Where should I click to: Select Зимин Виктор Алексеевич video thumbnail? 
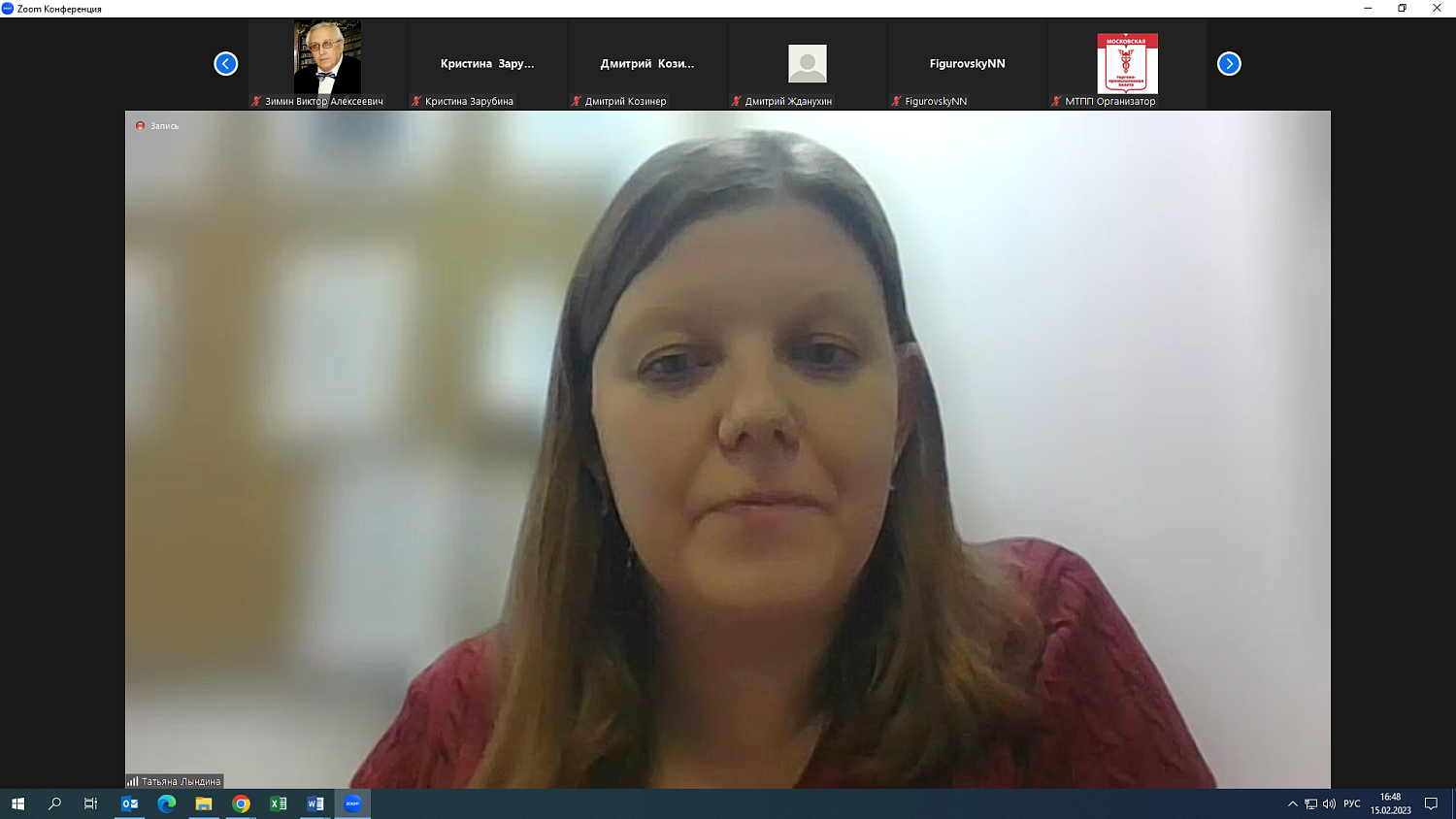pos(327,58)
